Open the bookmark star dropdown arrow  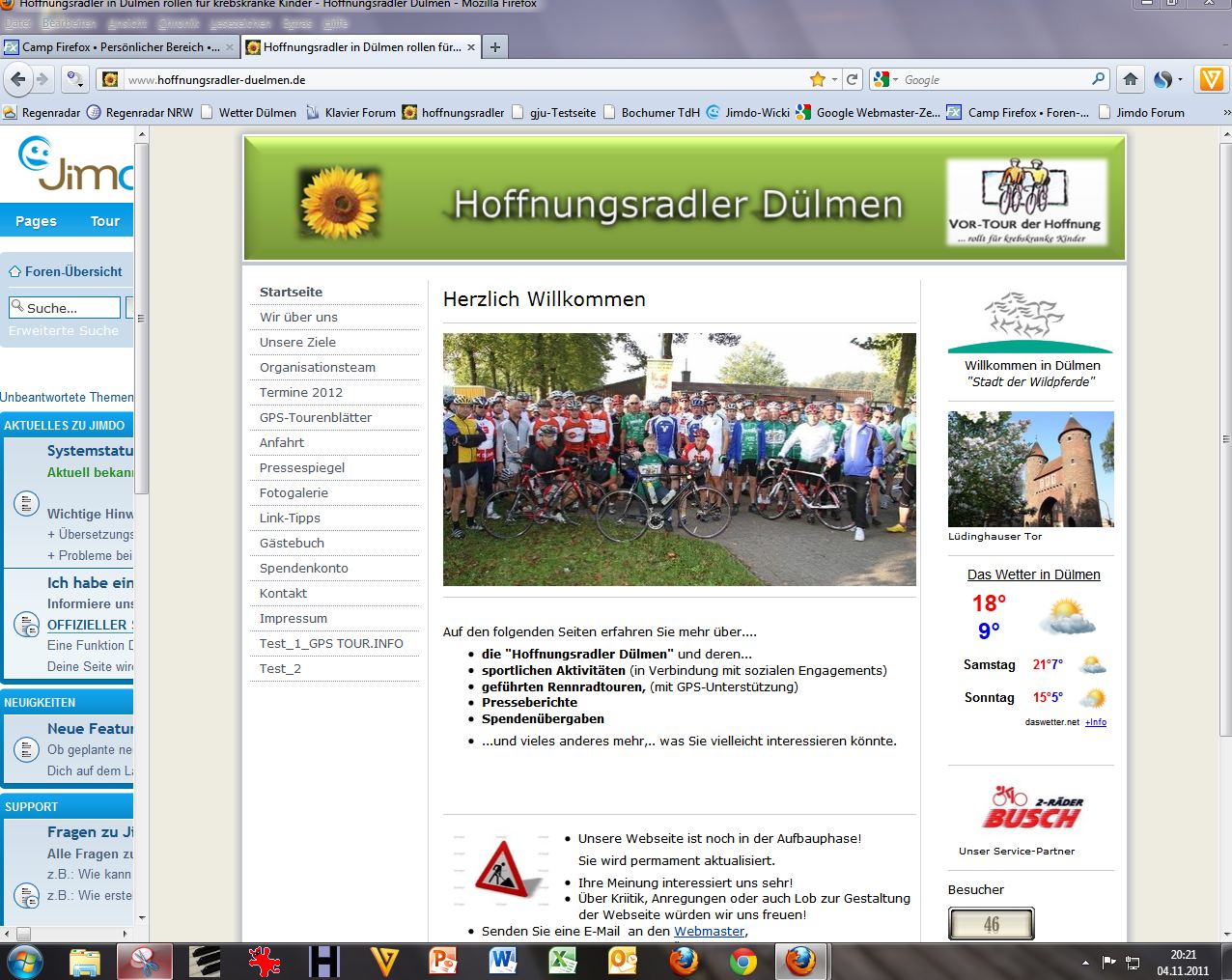coord(834,79)
